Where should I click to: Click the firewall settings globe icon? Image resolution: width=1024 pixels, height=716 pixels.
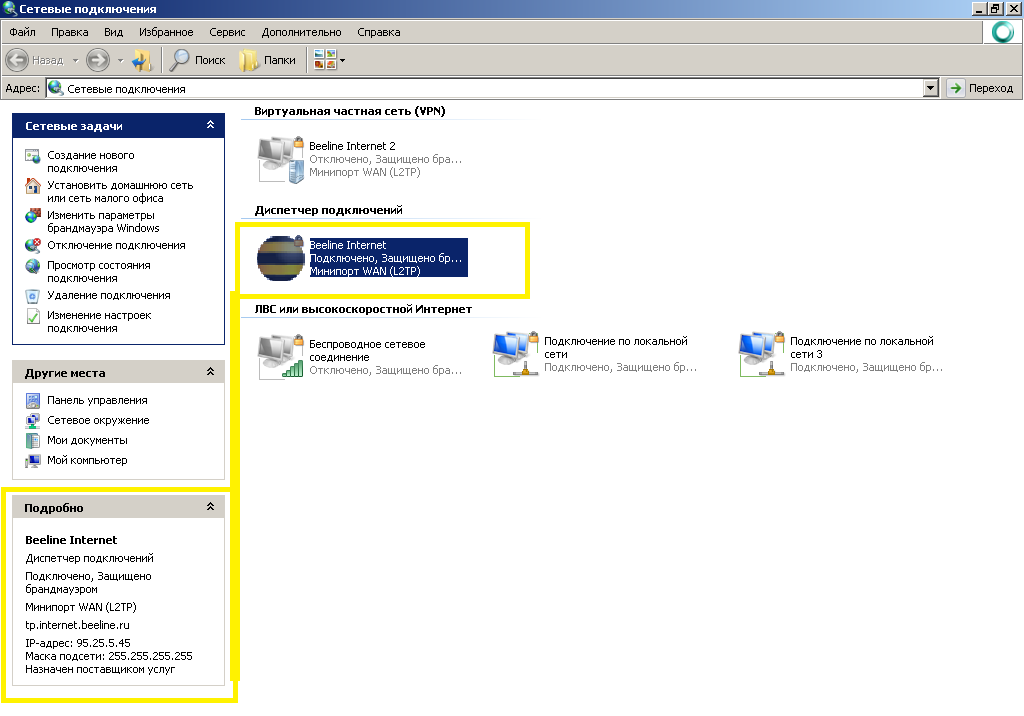pos(33,216)
